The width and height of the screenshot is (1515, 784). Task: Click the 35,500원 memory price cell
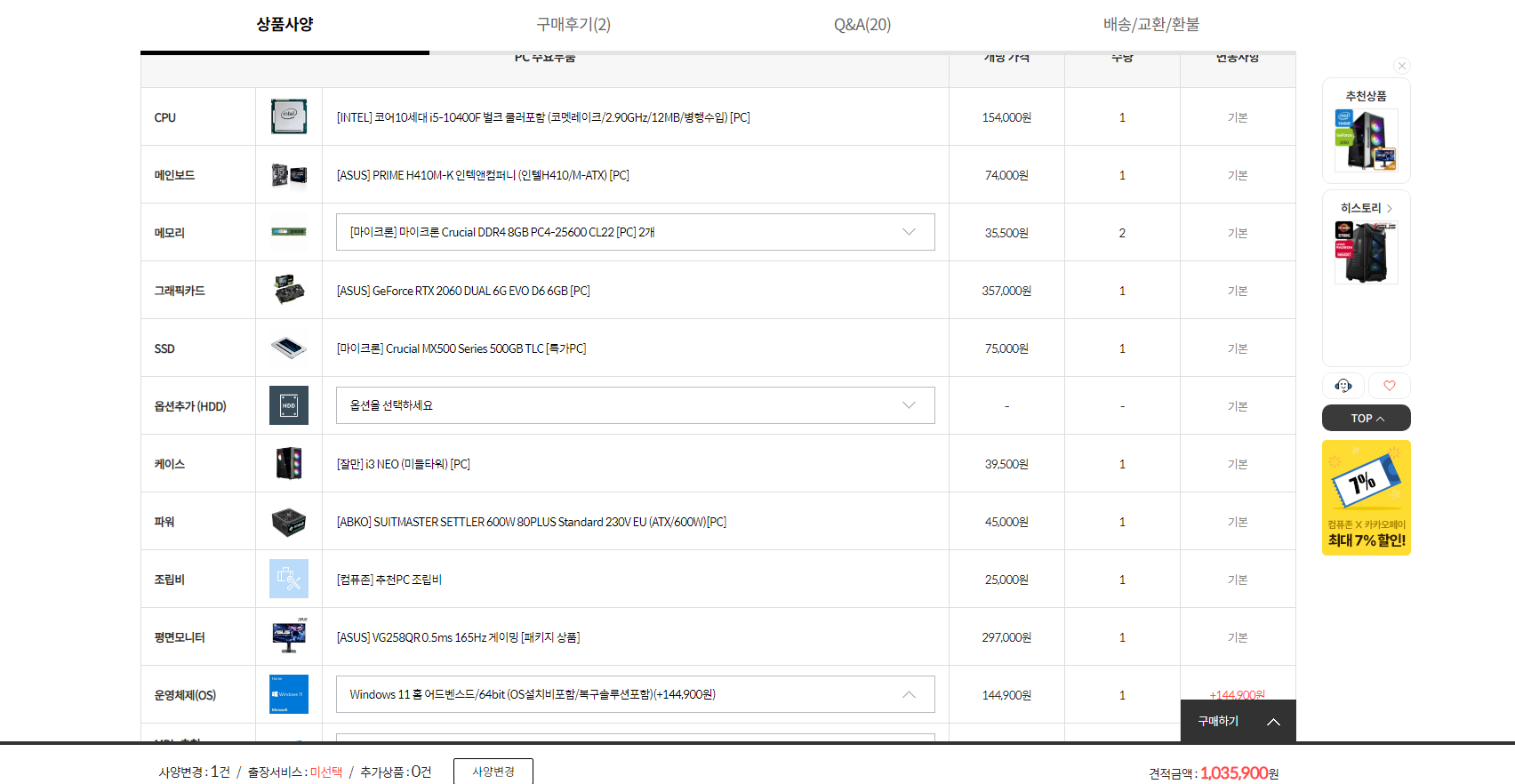coord(1006,233)
